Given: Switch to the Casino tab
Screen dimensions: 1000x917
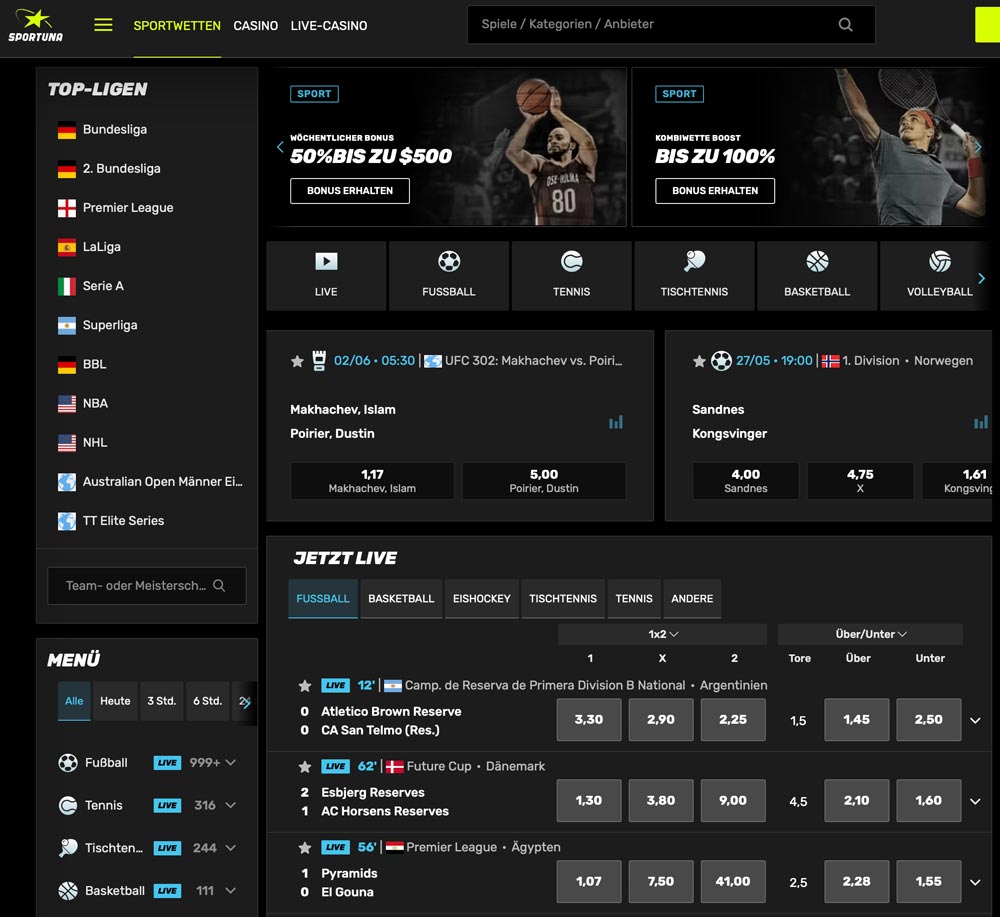Looking at the screenshot, I should (x=255, y=26).
